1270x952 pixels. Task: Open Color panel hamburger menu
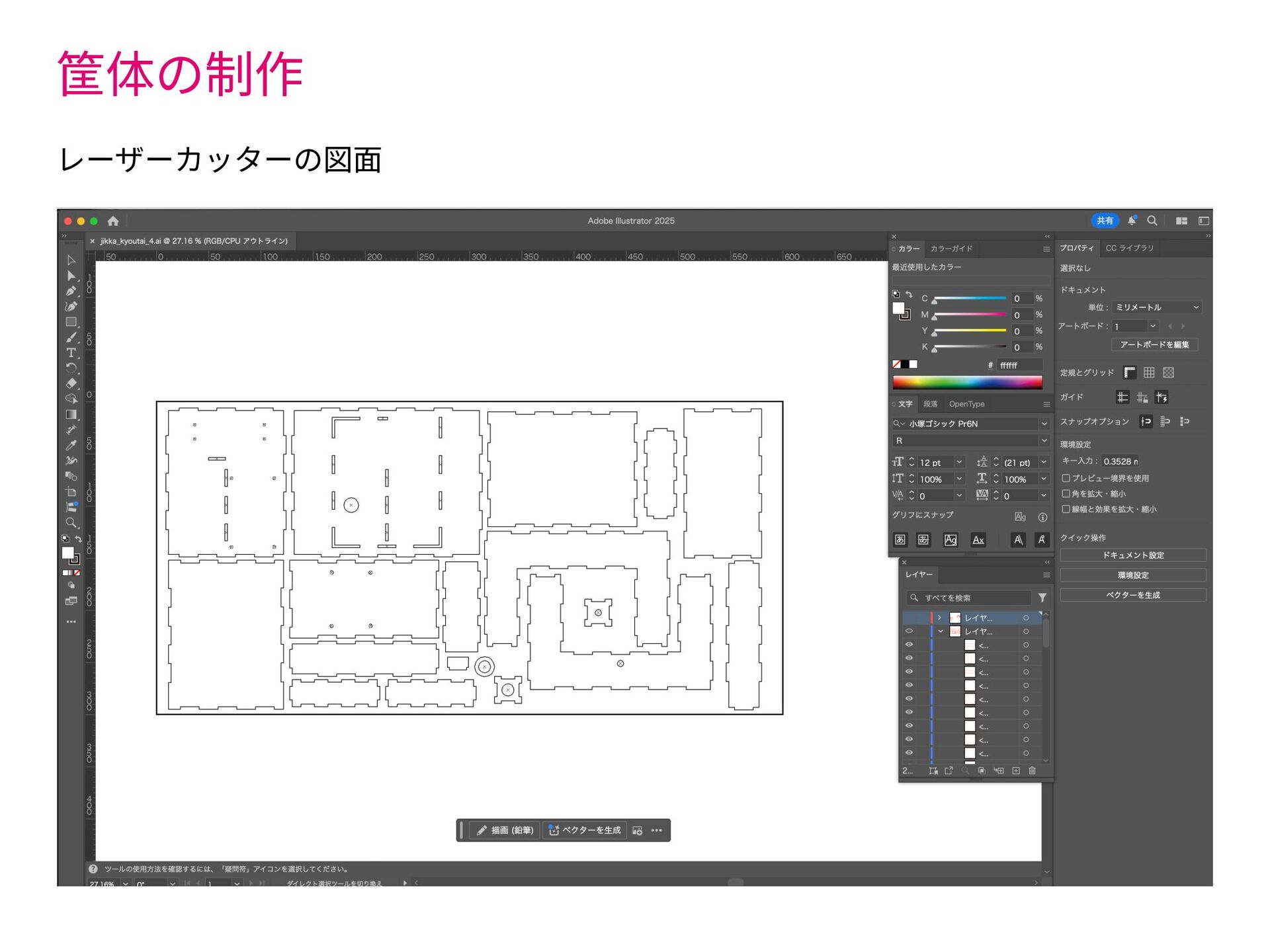click(x=1046, y=249)
